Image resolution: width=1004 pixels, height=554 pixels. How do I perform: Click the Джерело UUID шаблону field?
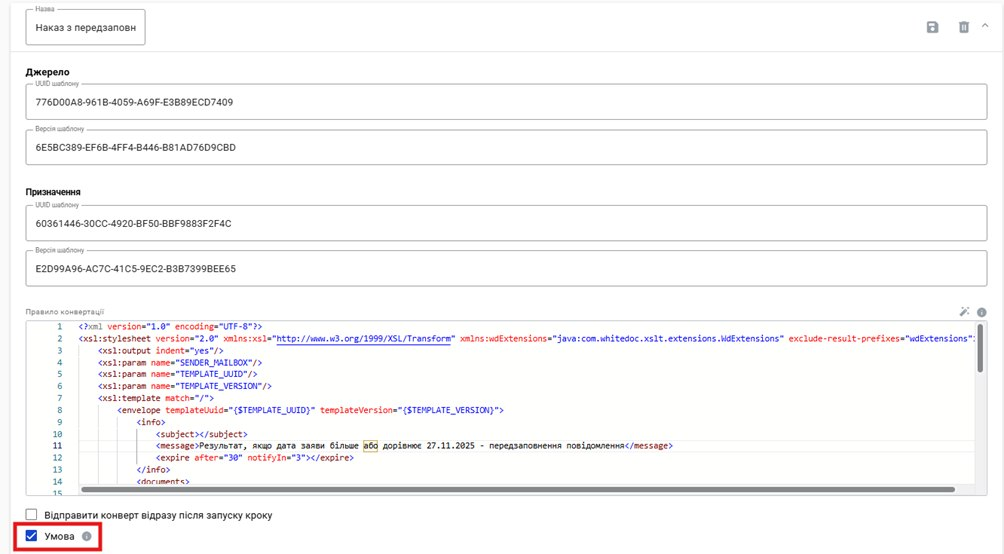tap(506, 102)
